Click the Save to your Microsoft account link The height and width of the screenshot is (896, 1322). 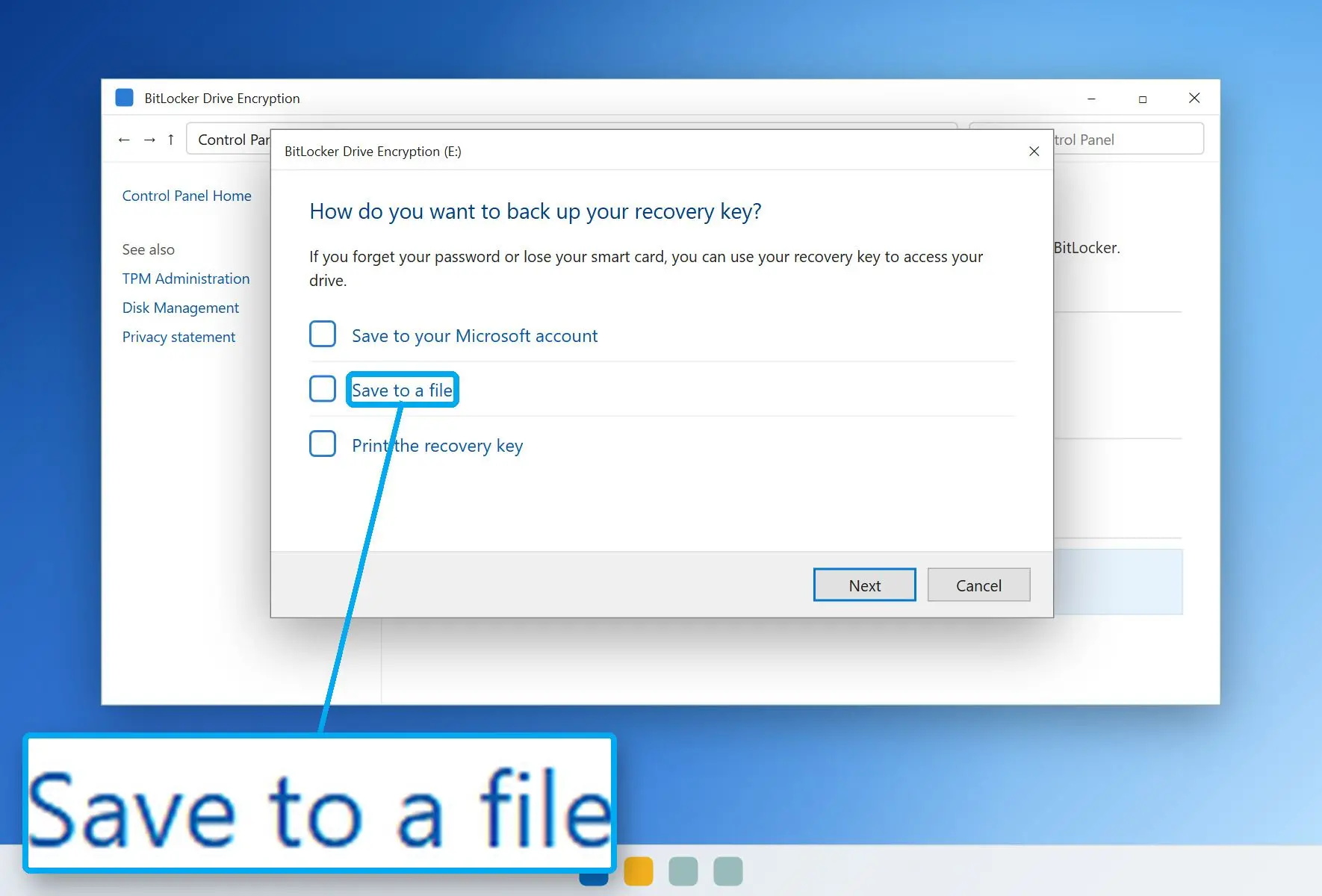(474, 336)
